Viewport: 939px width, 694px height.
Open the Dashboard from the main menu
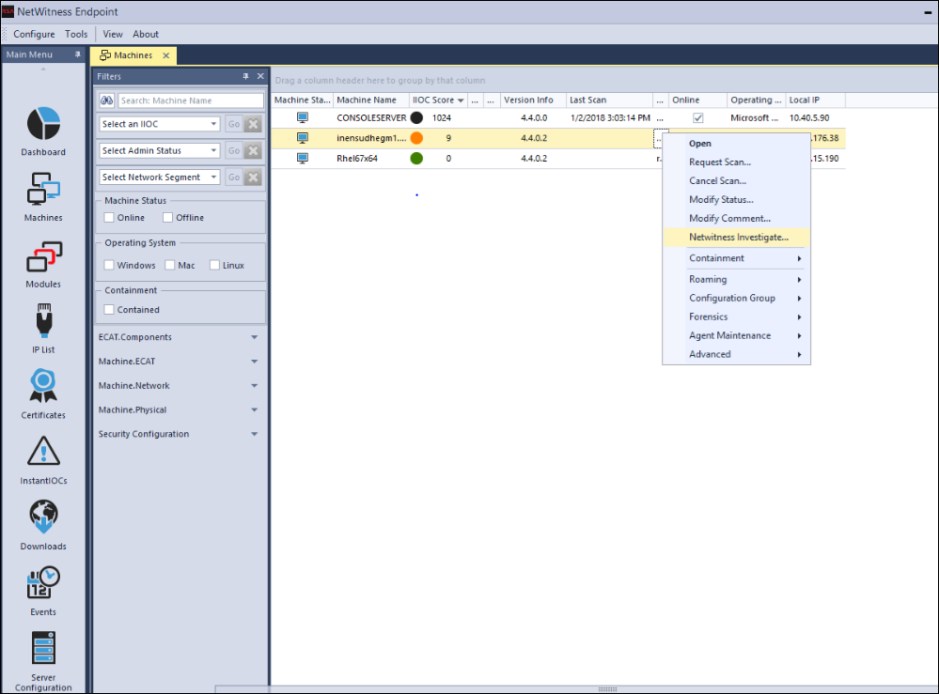click(43, 126)
